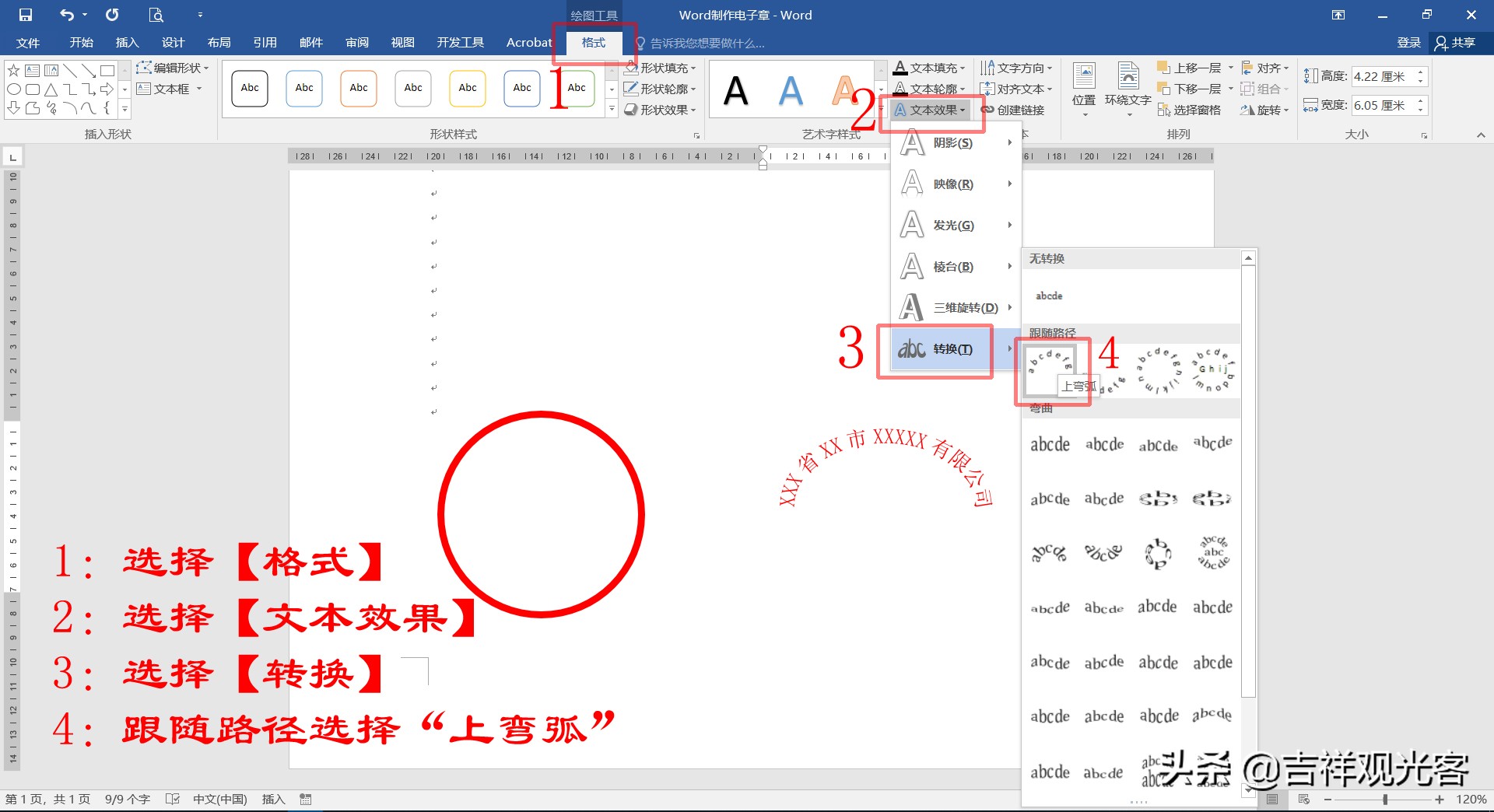Click the Save icon in quick access toolbar
The width and height of the screenshot is (1494, 812).
26,15
